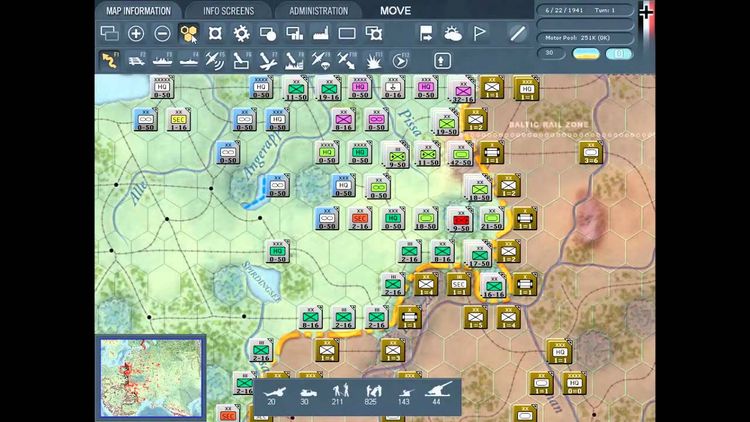Click the rectangle-with-circle toolbar icon
The height and width of the screenshot is (422, 750).
(268, 33)
